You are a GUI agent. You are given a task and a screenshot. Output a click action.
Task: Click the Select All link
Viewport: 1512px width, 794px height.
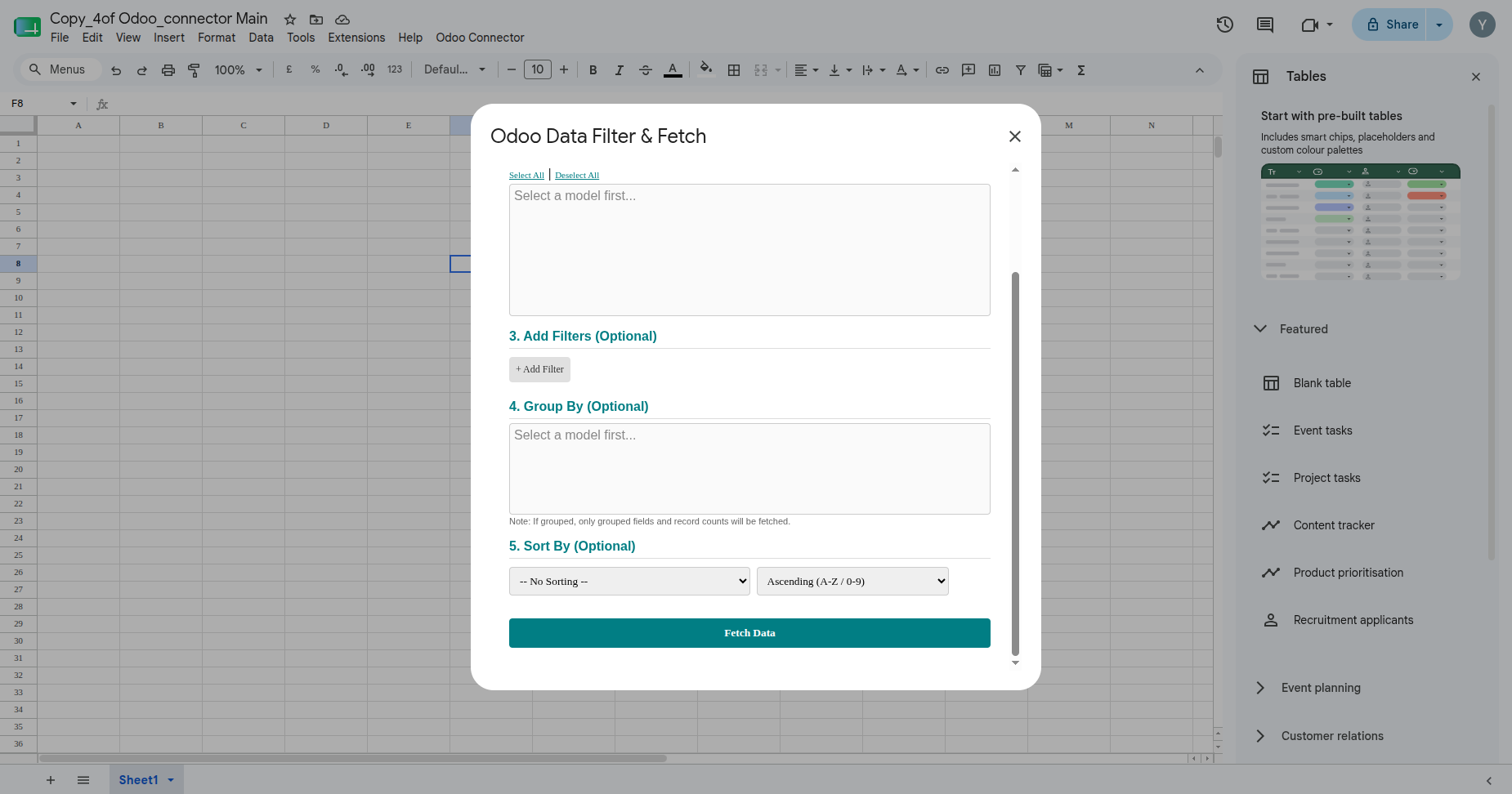point(526,176)
